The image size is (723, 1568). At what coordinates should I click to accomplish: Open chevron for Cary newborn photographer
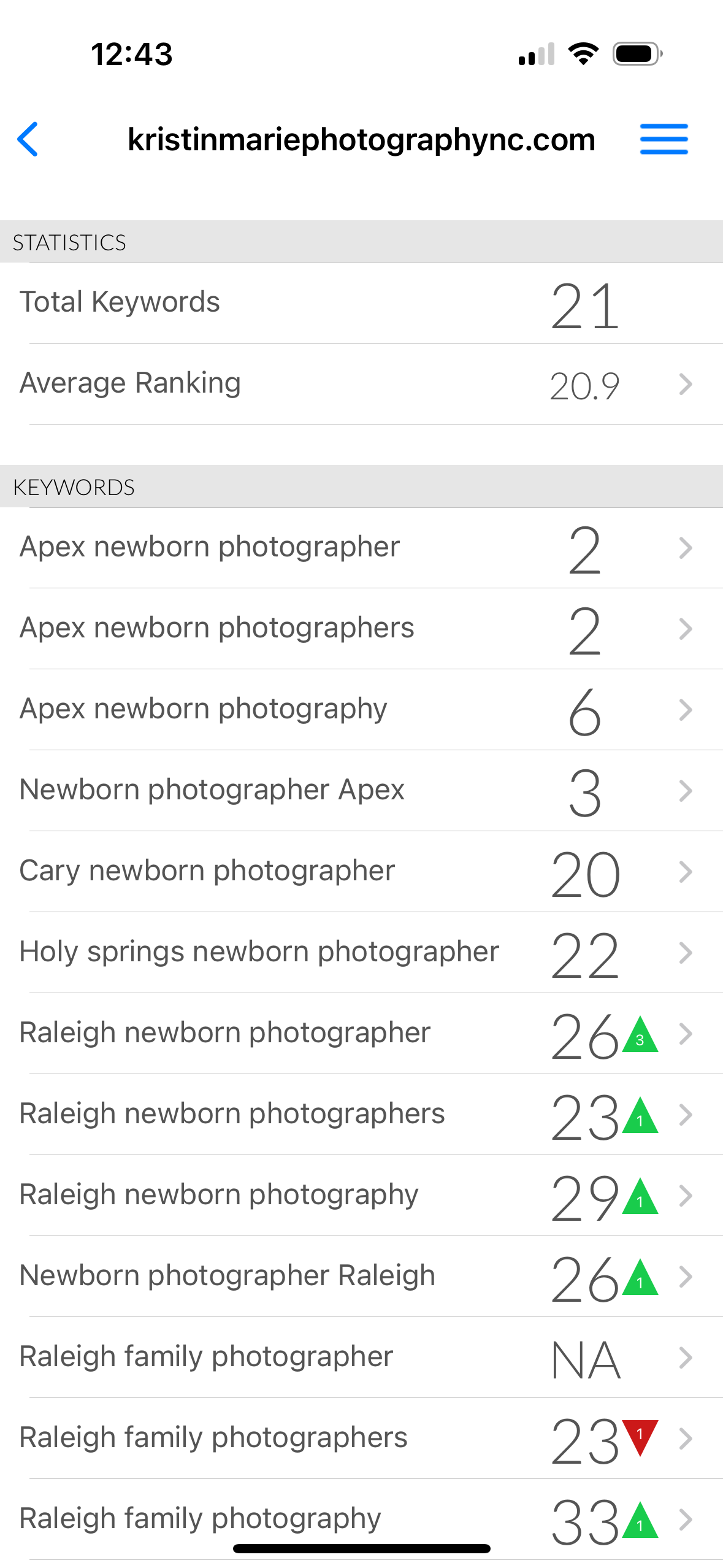(686, 872)
